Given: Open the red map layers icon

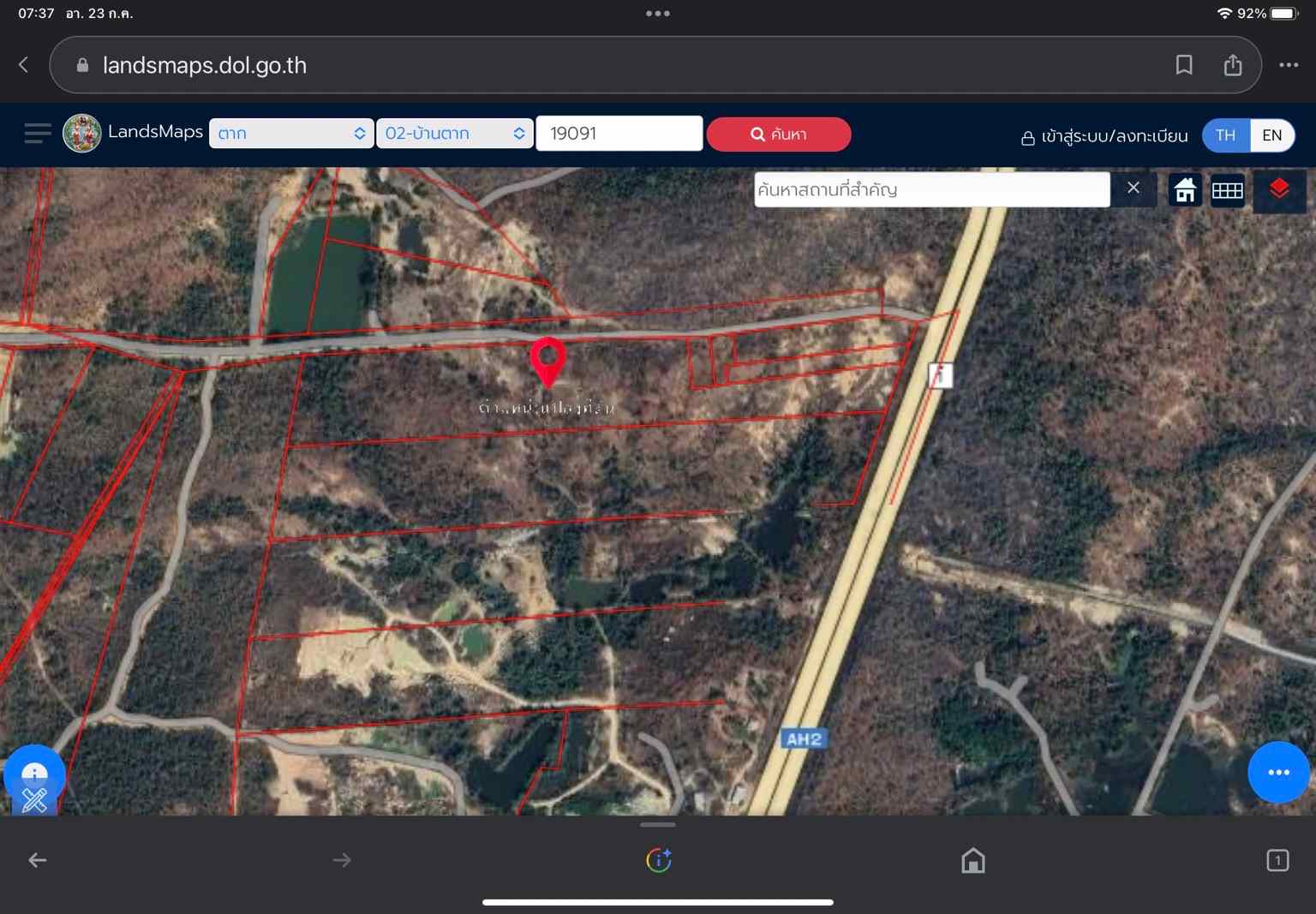Looking at the screenshot, I should coord(1279,189).
